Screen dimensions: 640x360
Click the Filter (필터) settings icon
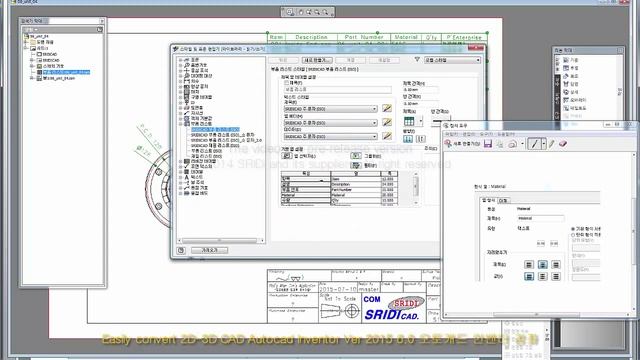click(356, 165)
